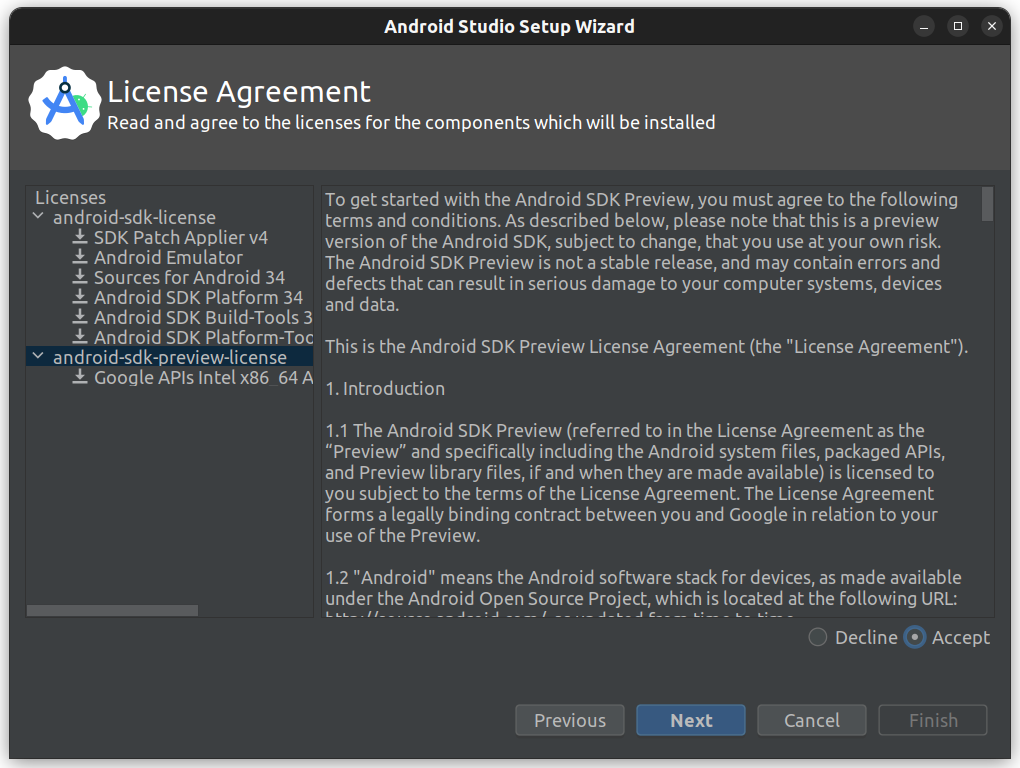Click download icon beside Google APIs Intel x86_64

pos(79,377)
